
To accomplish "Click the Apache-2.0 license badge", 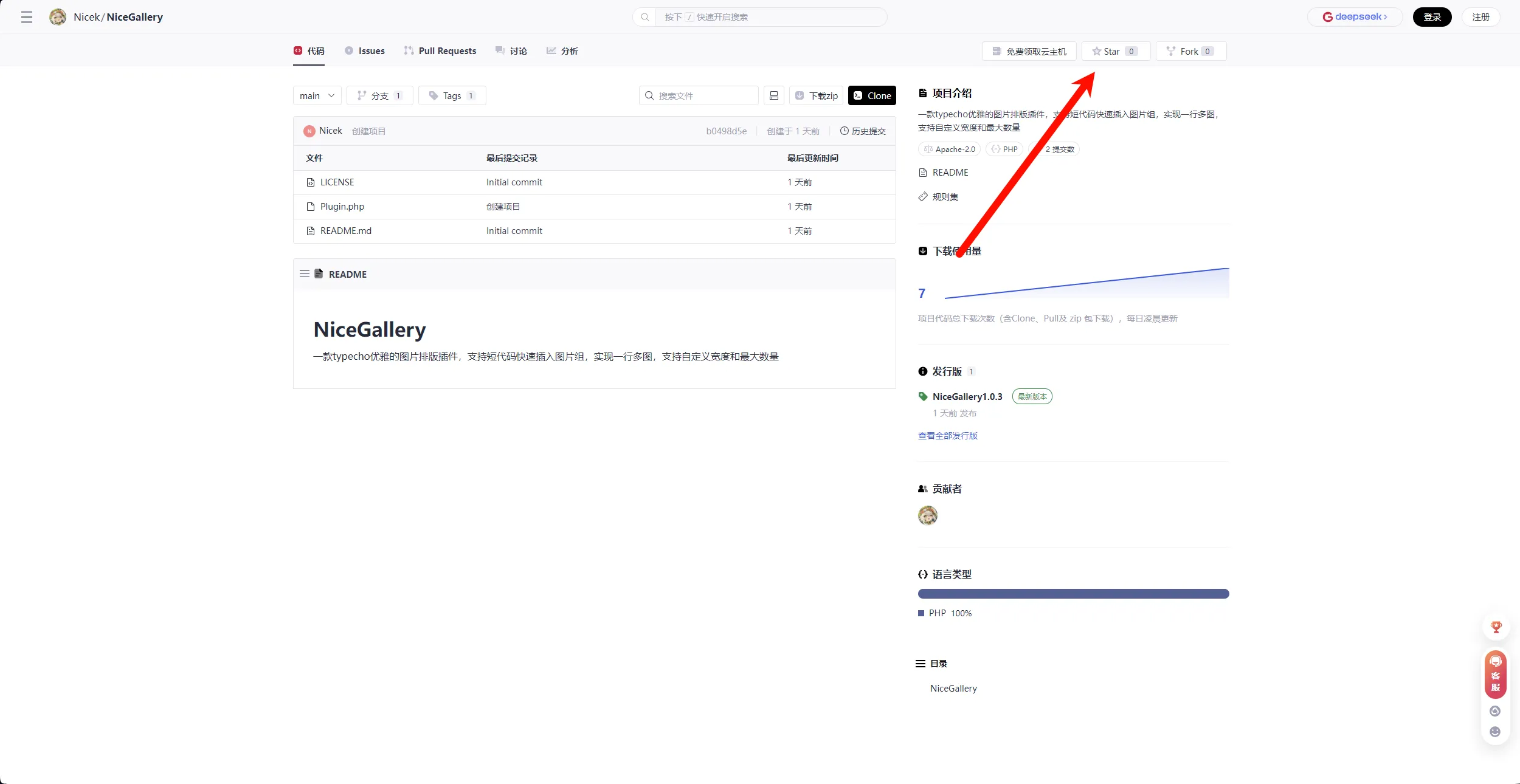I will (949, 149).
